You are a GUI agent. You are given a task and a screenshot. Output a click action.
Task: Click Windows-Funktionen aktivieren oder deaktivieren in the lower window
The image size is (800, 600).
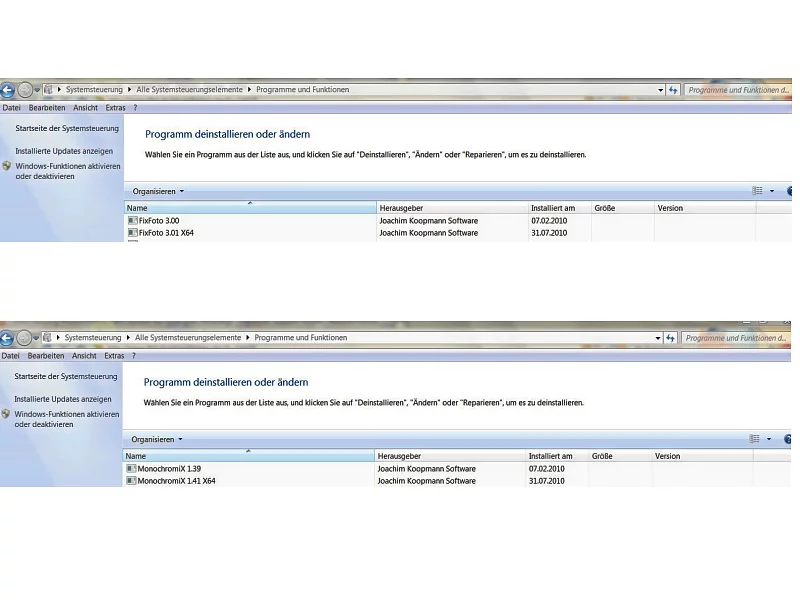[x=67, y=419]
